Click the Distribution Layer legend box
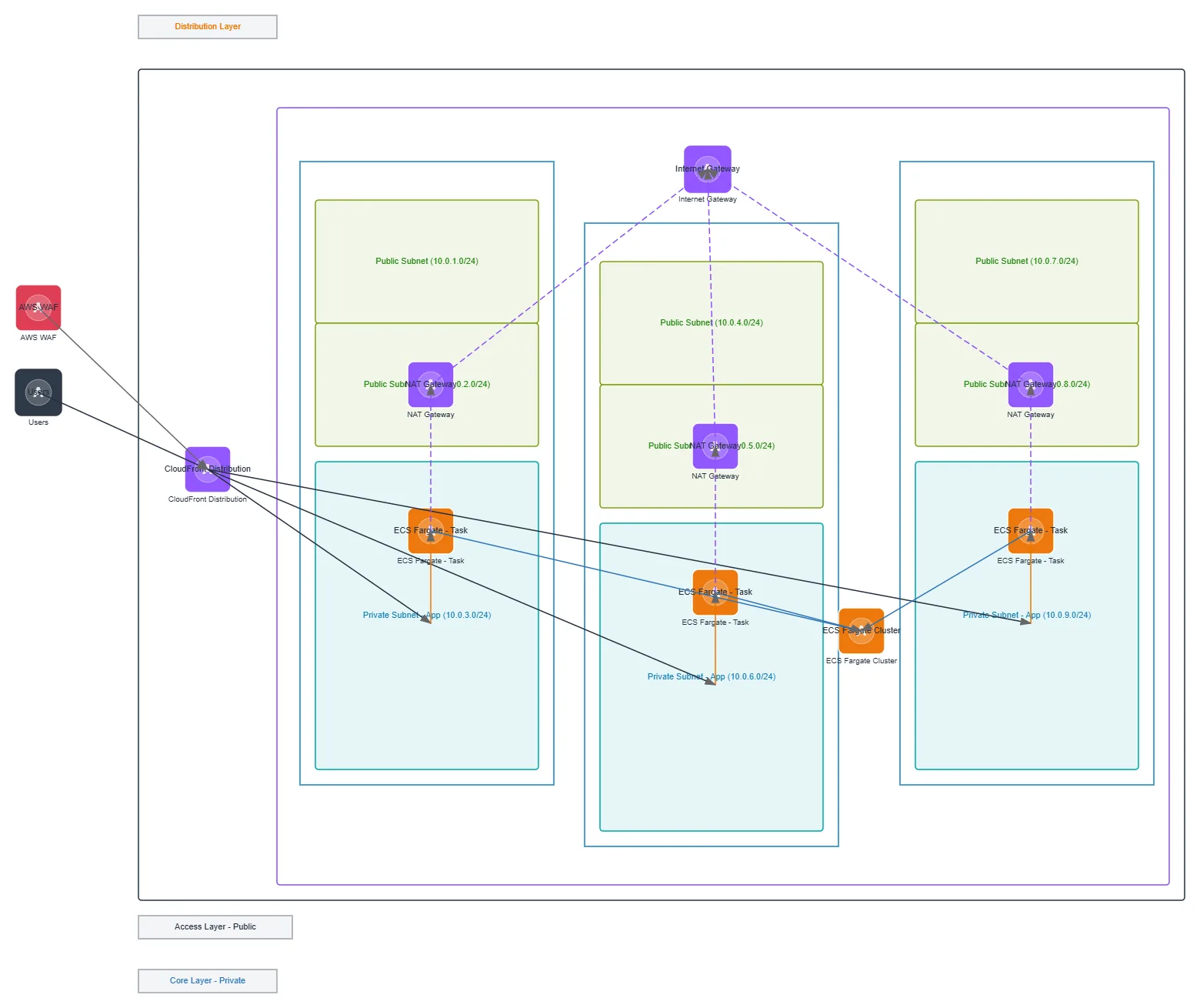 point(208,27)
